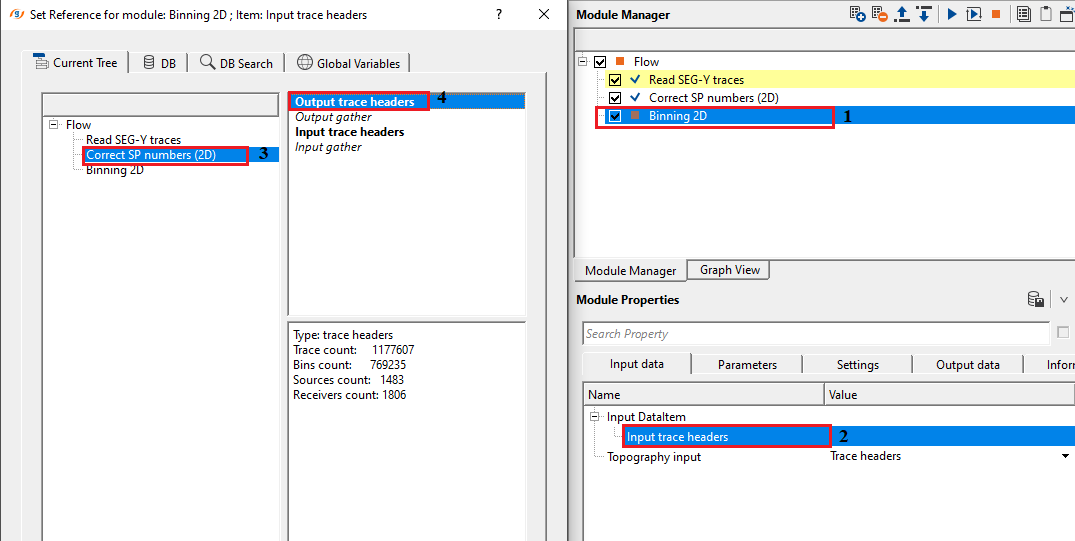Move the module up with the up-arrow icon
1075x541 pixels.
tap(902, 14)
